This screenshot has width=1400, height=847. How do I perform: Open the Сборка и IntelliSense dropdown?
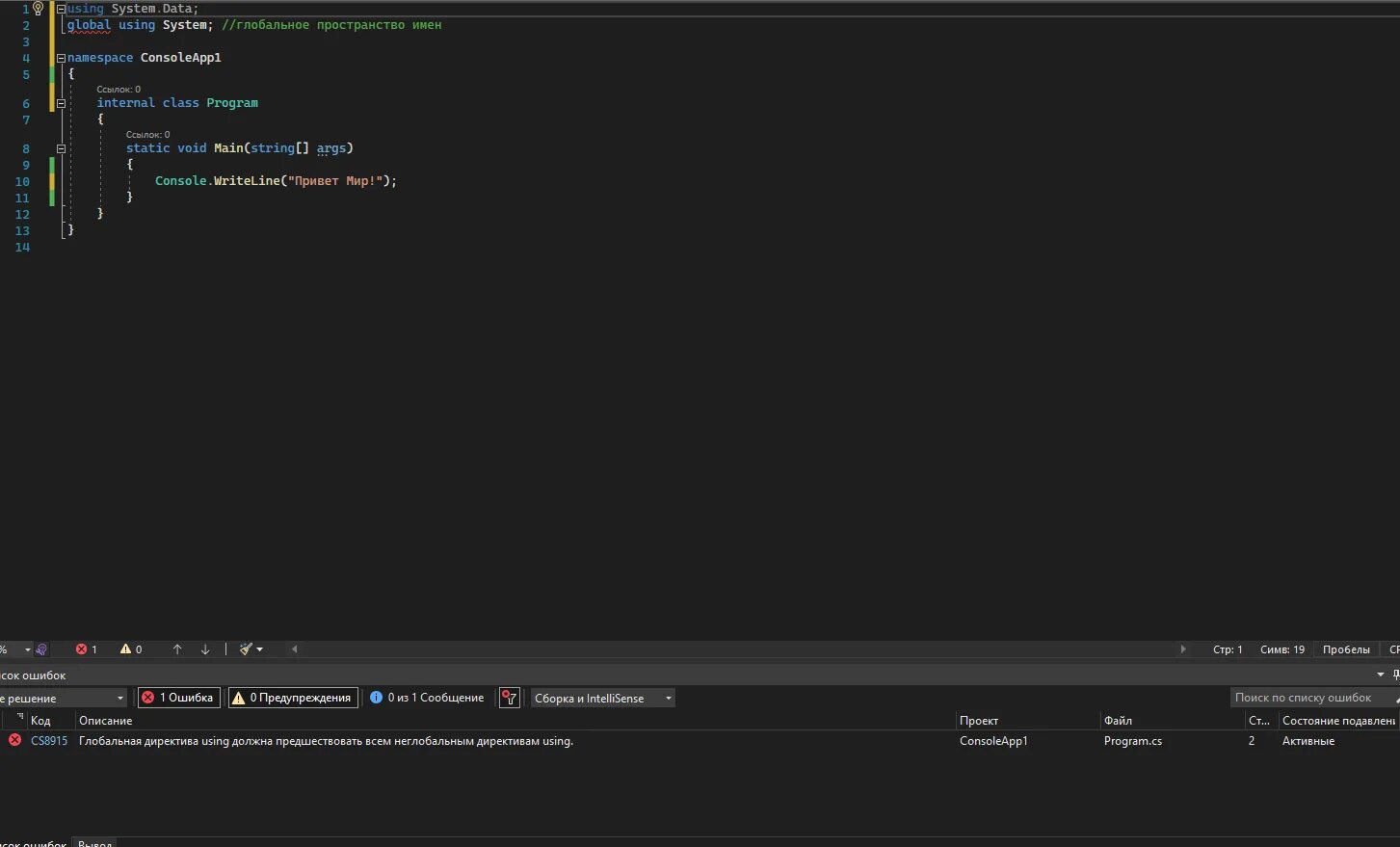click(x=603, y=698)
